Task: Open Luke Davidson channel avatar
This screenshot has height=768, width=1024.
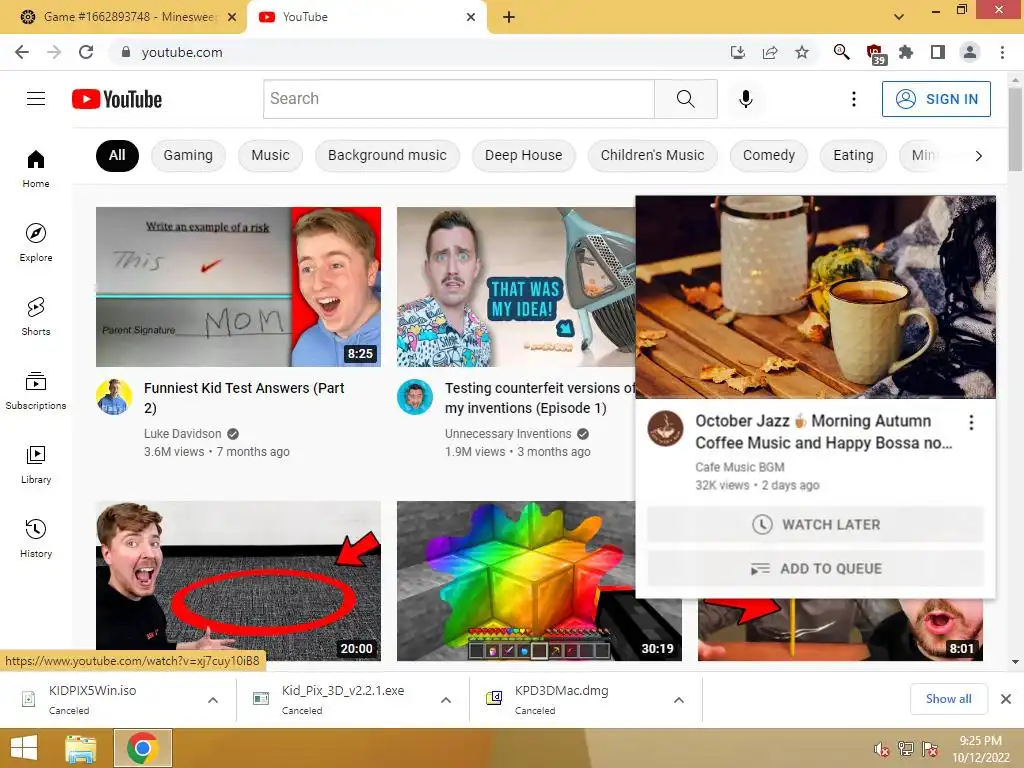Action: tap(114, 396)
